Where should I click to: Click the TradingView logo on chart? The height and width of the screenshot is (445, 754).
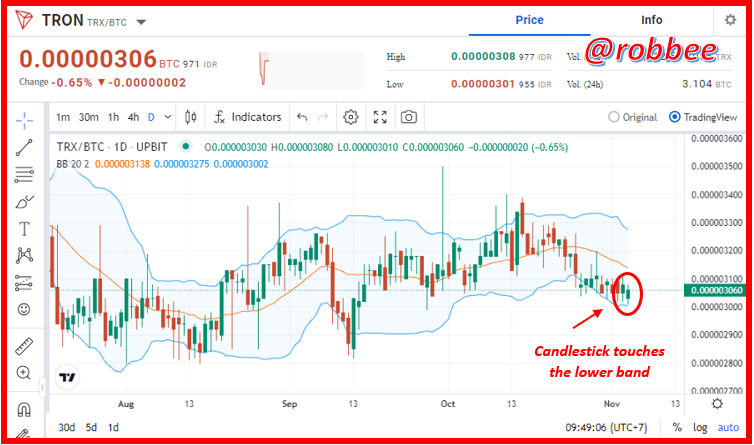tap(67, 377)
